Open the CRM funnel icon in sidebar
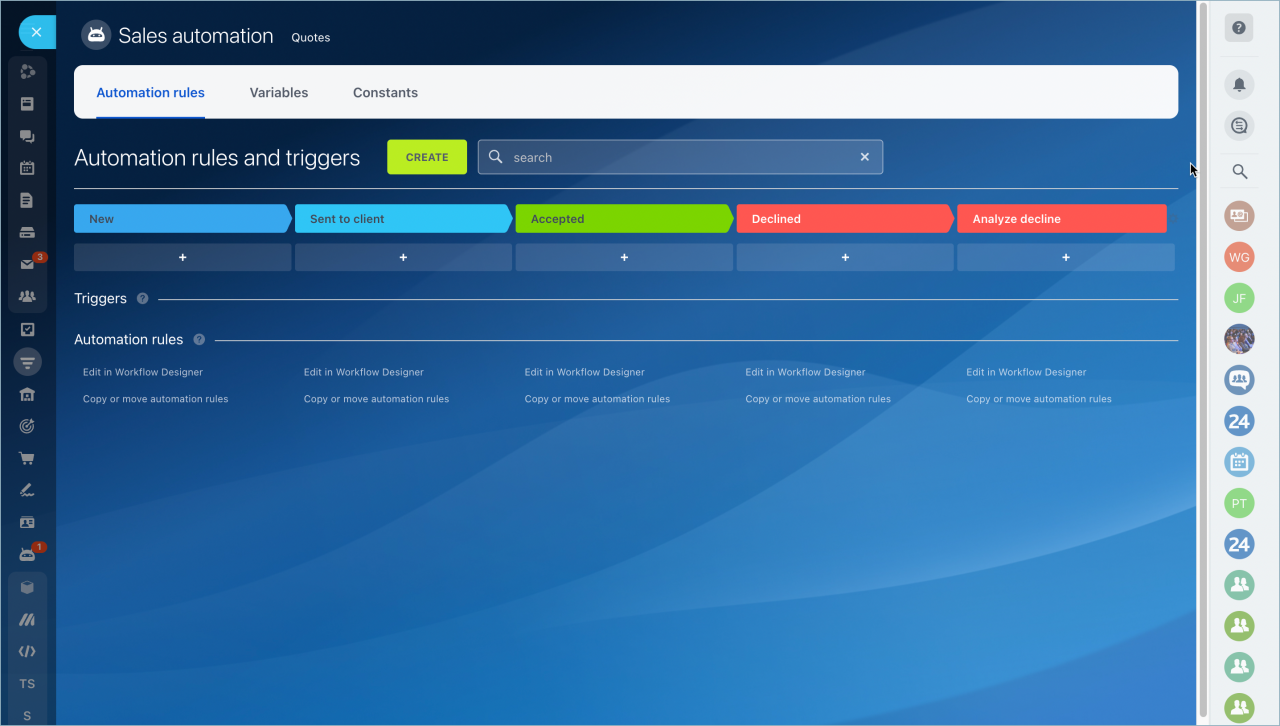Image resolution: width=1280 pixels, height=726 pixels. tap(28, 362)
